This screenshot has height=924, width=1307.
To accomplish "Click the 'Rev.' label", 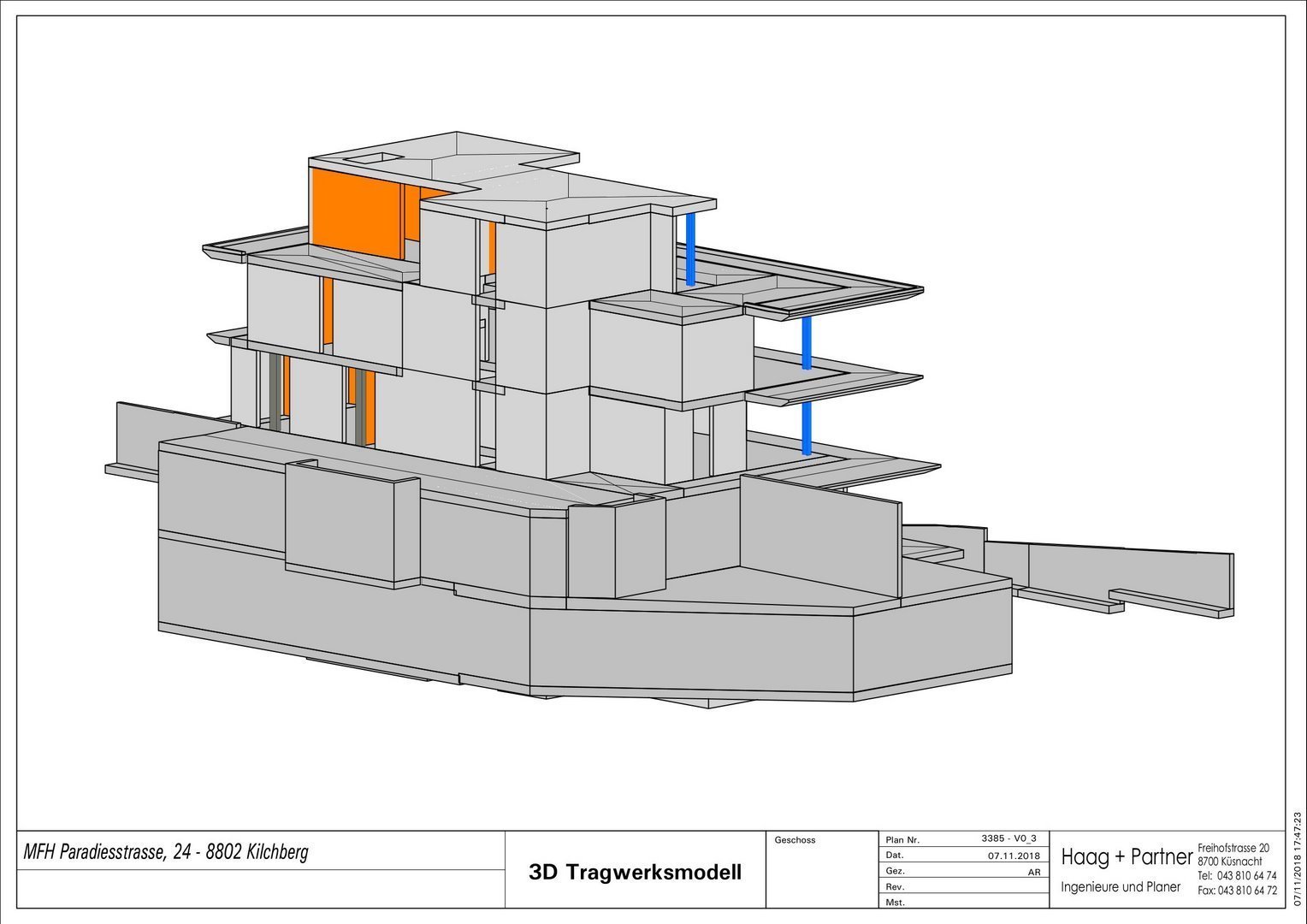I will coord(896,886).
